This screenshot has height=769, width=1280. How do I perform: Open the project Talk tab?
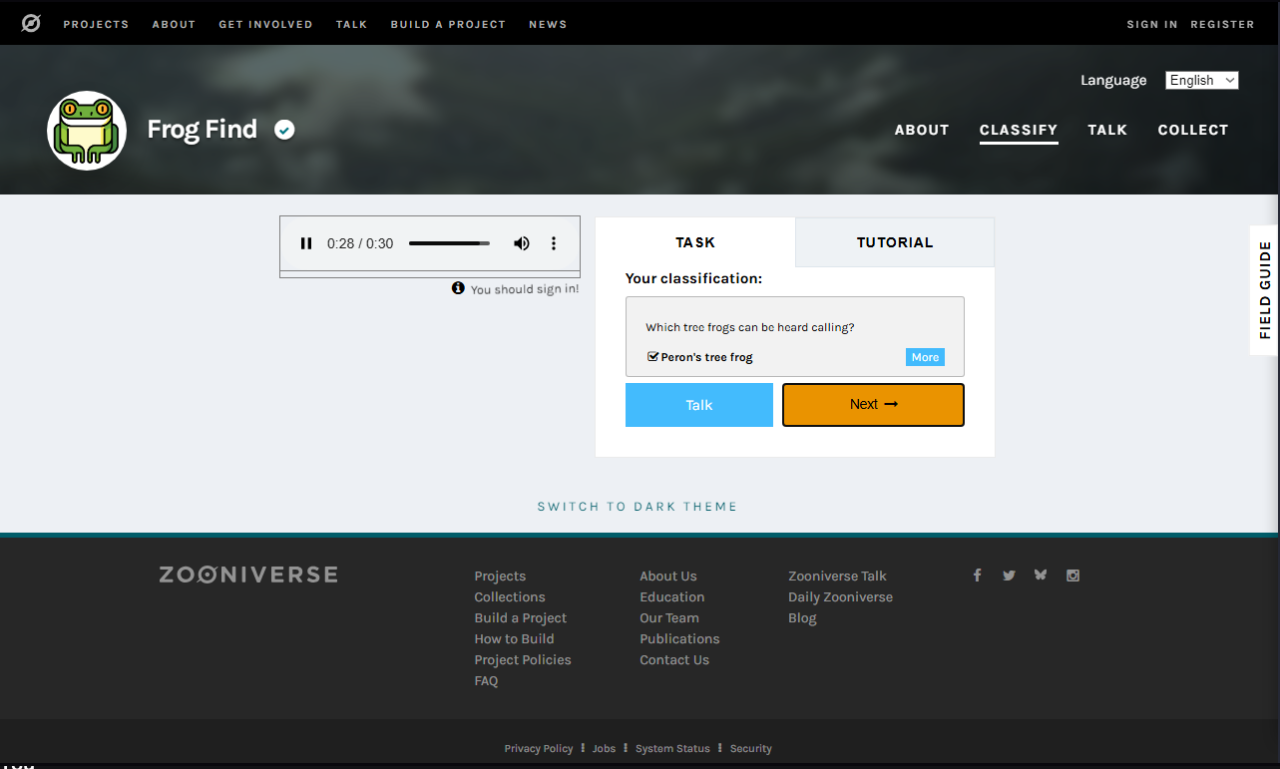tap(1107, 130)
